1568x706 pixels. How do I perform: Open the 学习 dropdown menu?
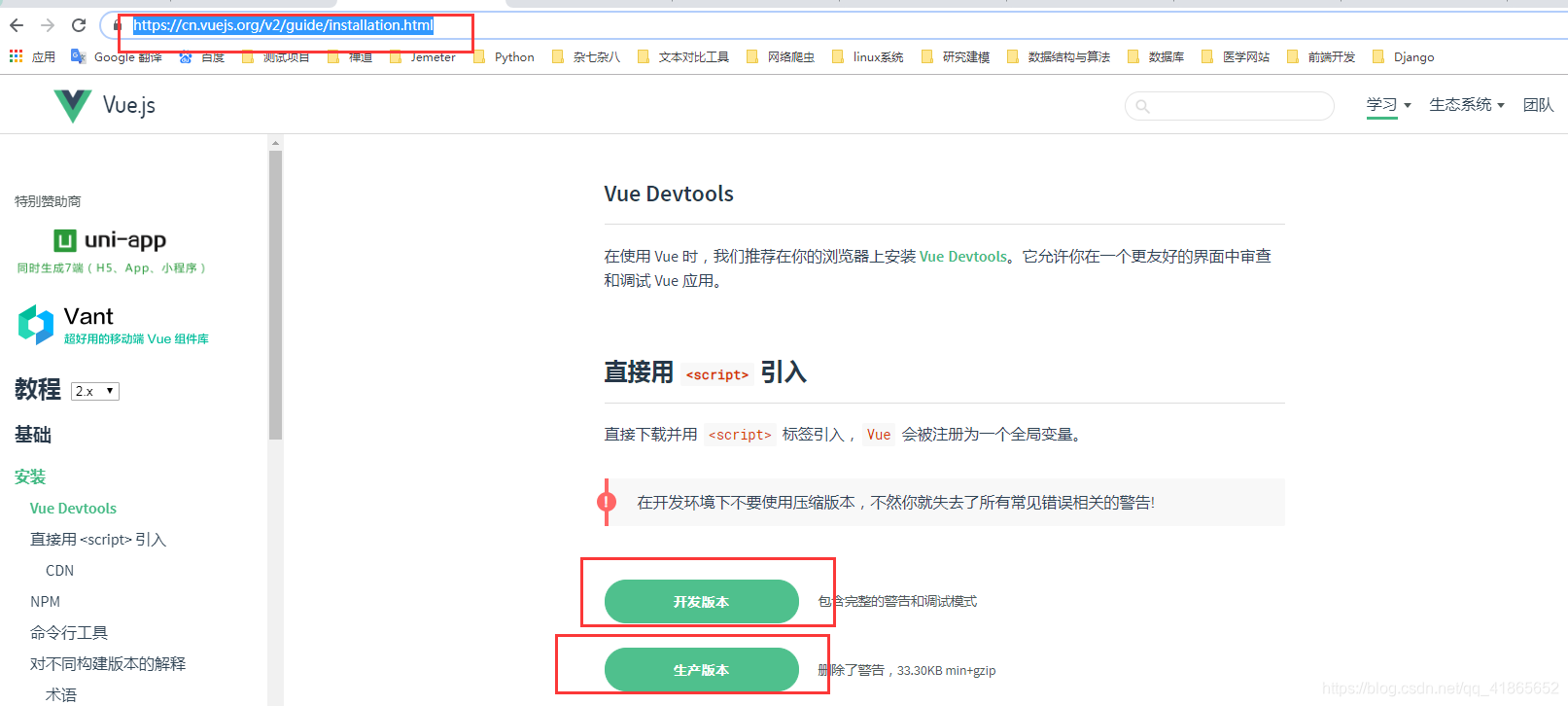pos(1388,105)
